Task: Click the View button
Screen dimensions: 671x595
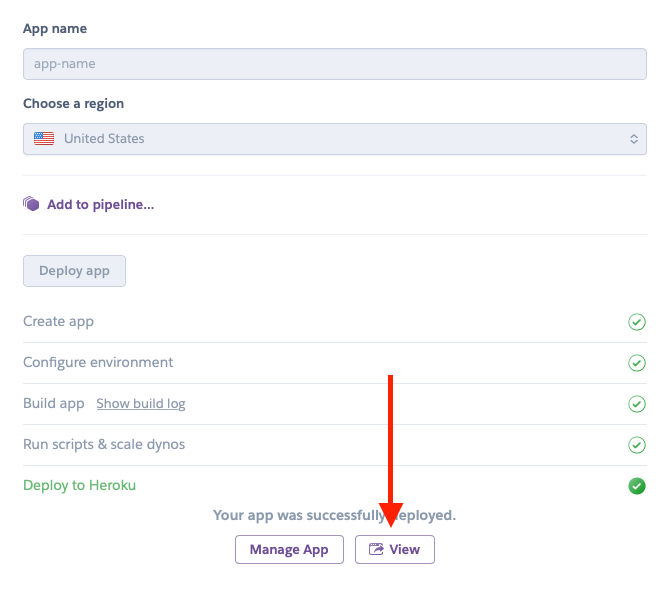Action: pos(395,550)
